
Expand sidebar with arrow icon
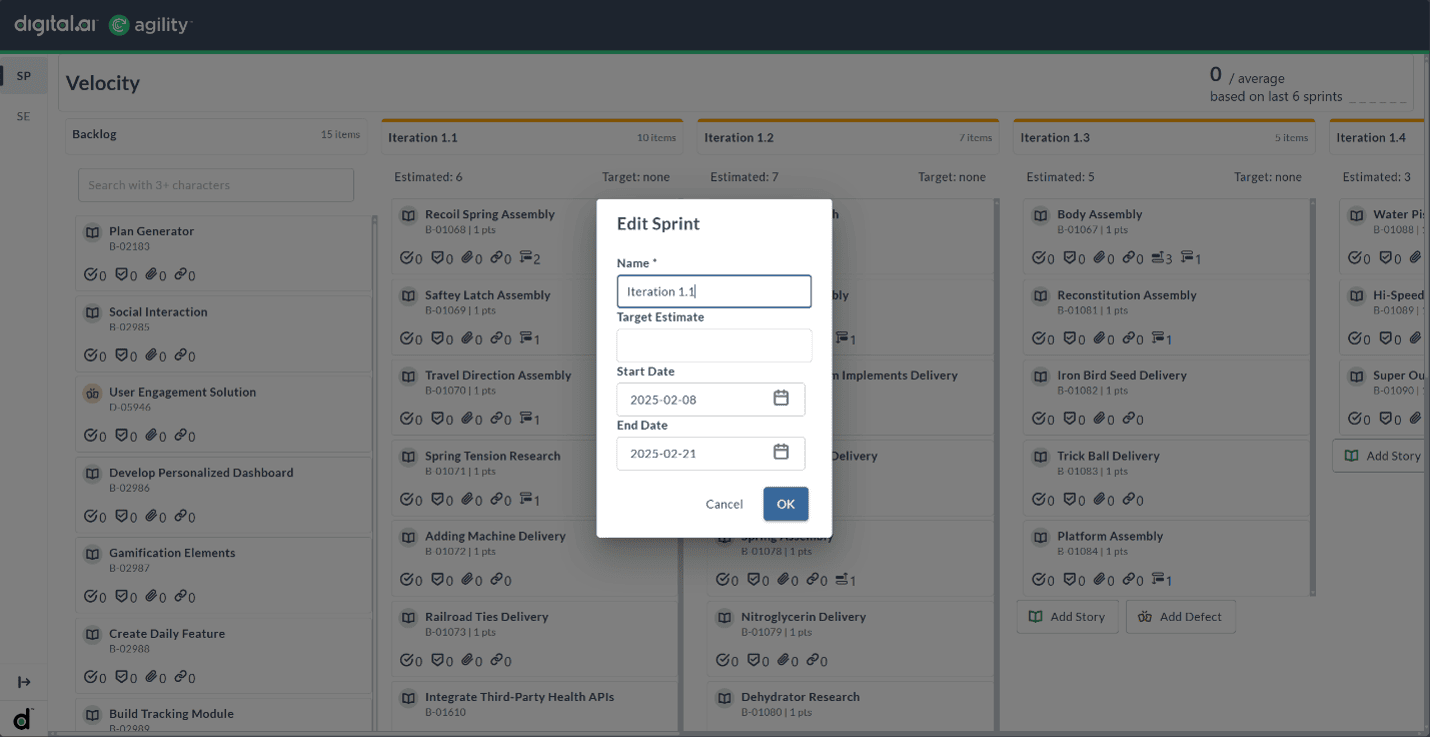click(x=24, y=682)
